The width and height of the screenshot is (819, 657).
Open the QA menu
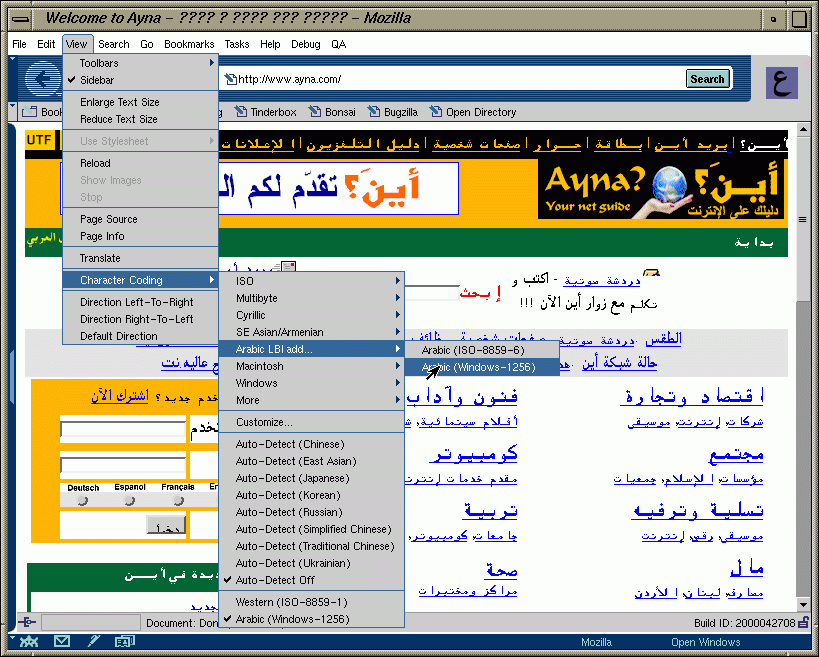pyautogui.click(x=338, y=44)
